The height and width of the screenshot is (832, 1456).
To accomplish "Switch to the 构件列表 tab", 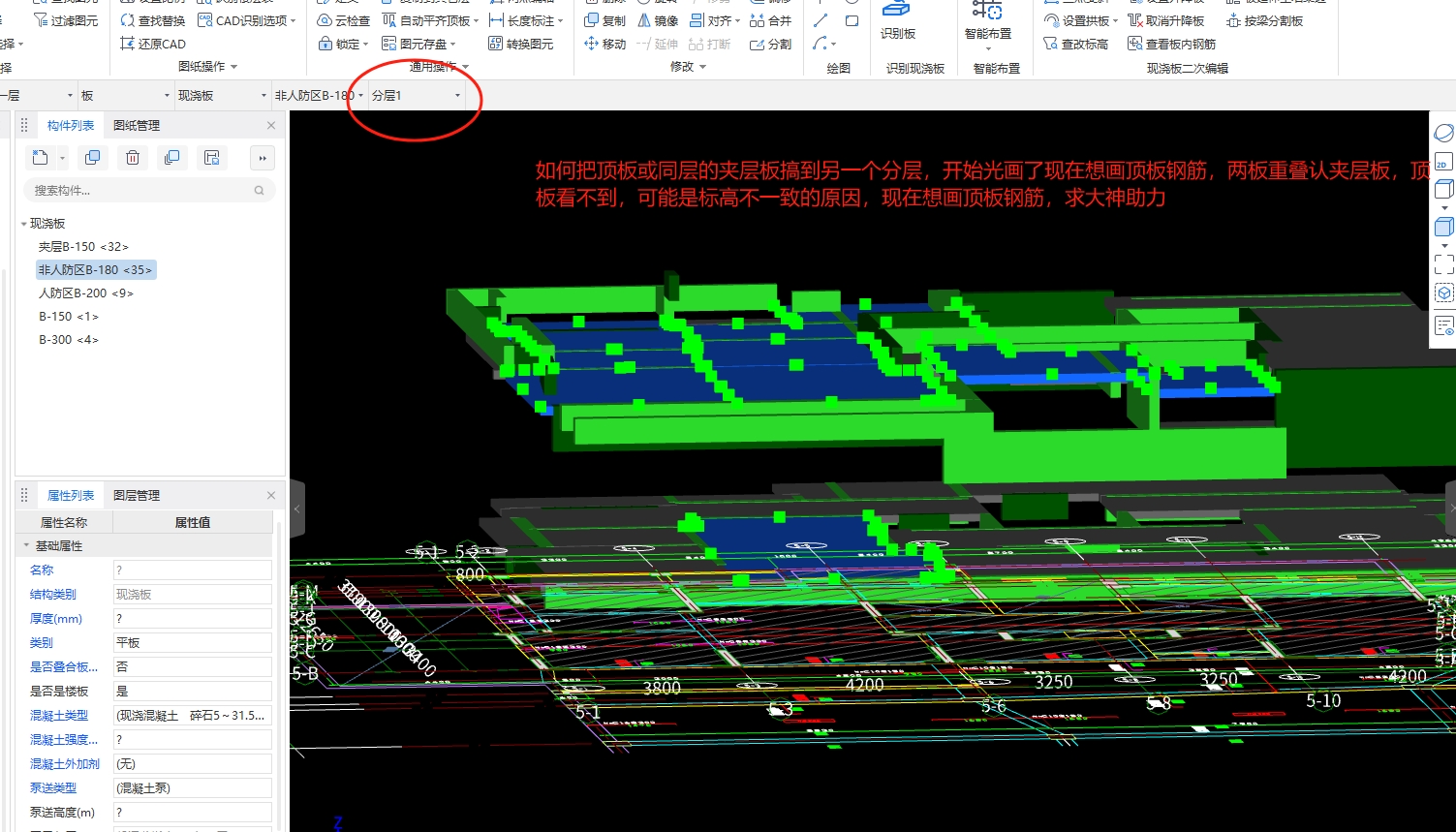I will 71,125.
